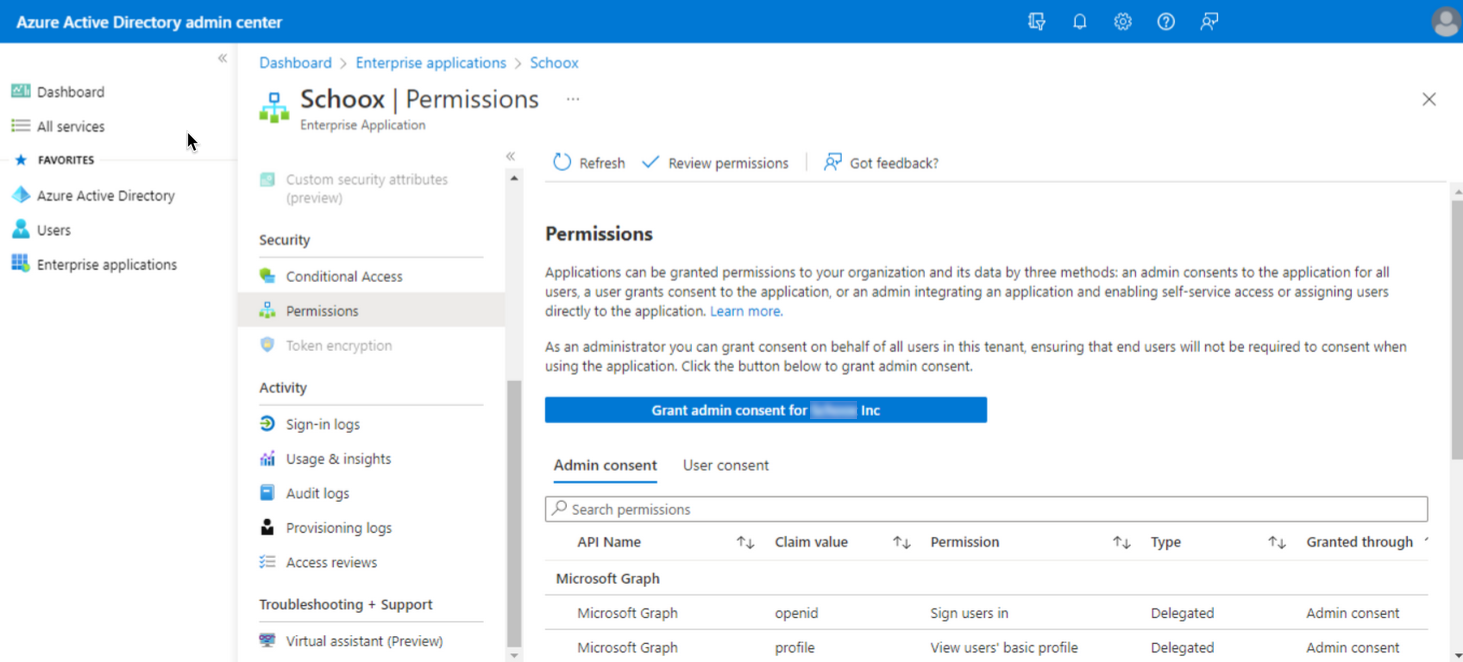
Task: Click the Schoox enterprise application icon
Action: click(274, 107)
